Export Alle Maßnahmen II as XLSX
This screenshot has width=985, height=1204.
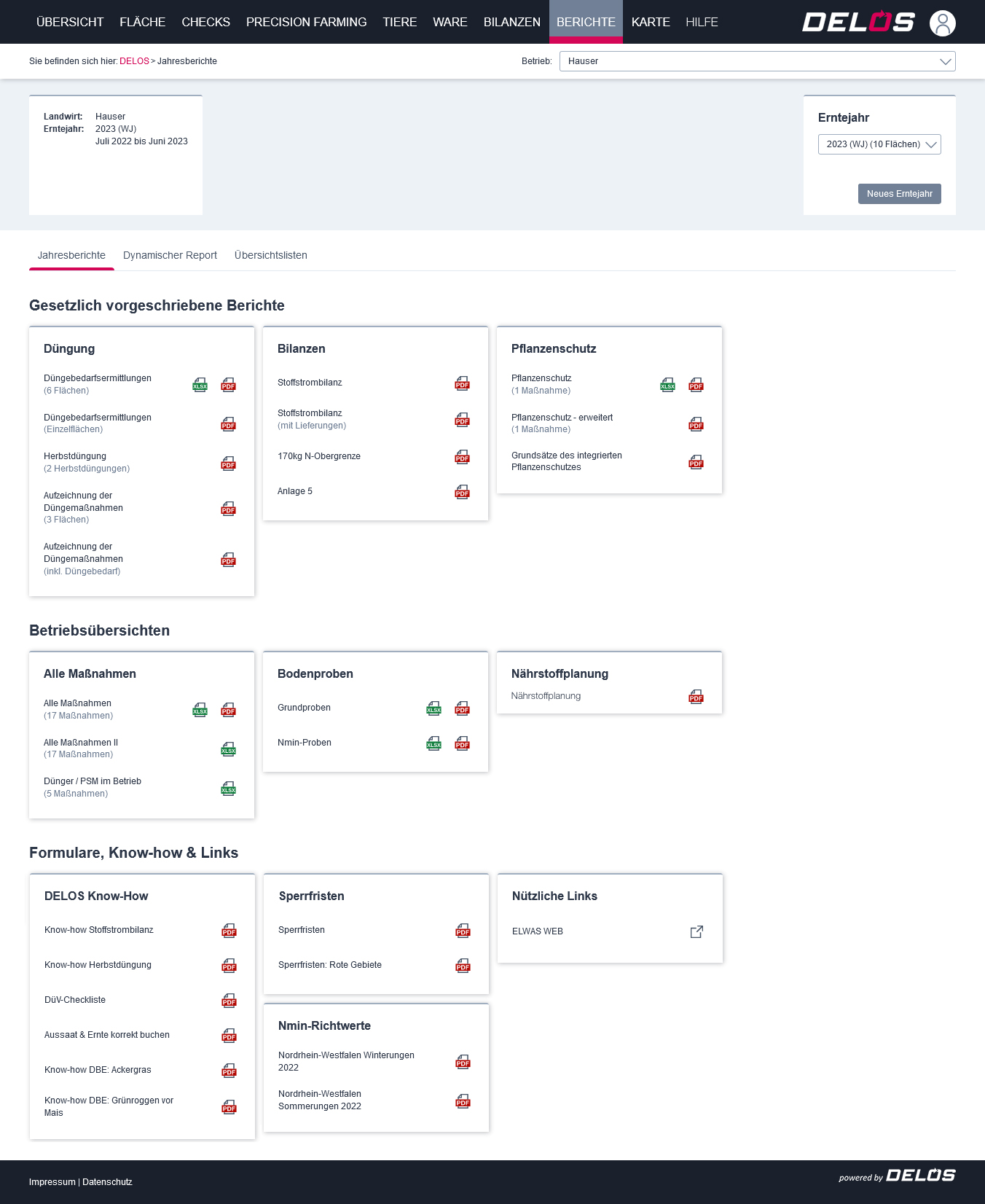pyautogui.click(x=229, y=749)
